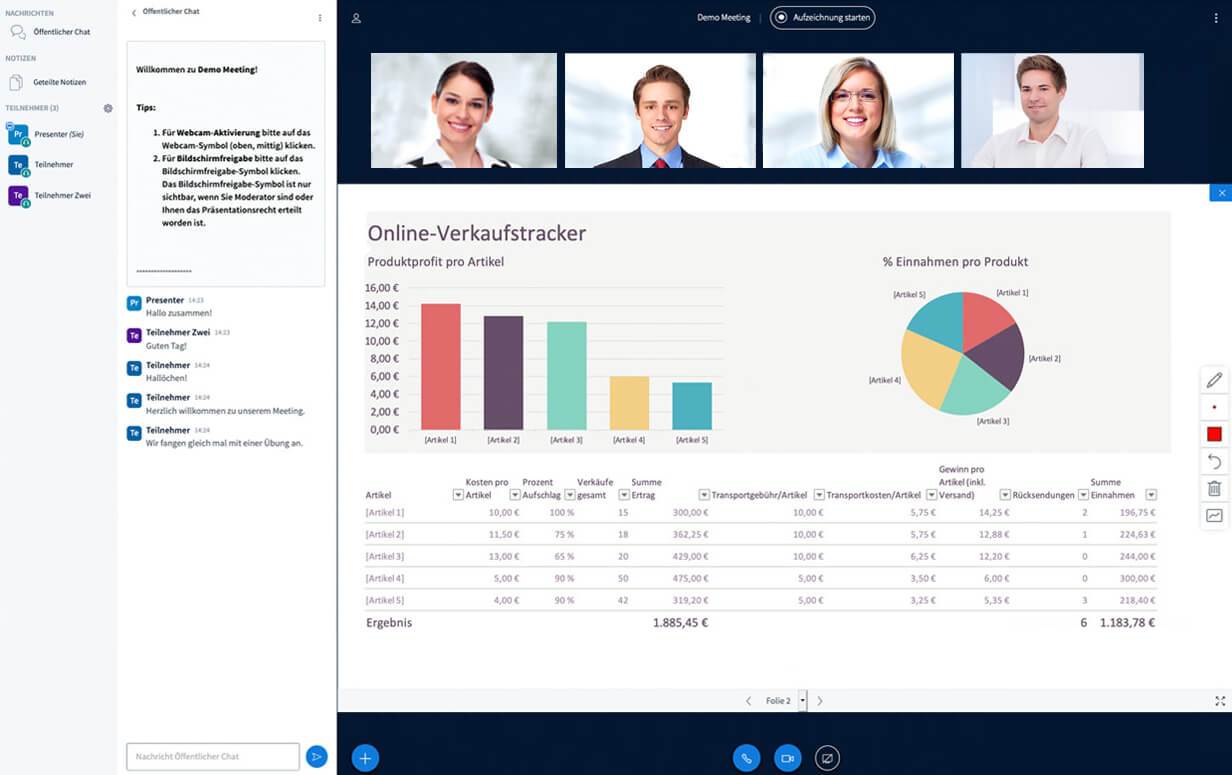Start the meeting recording
Image resolution: width=1232 pixels, height=775 pixels.
(x=822, y=17)
